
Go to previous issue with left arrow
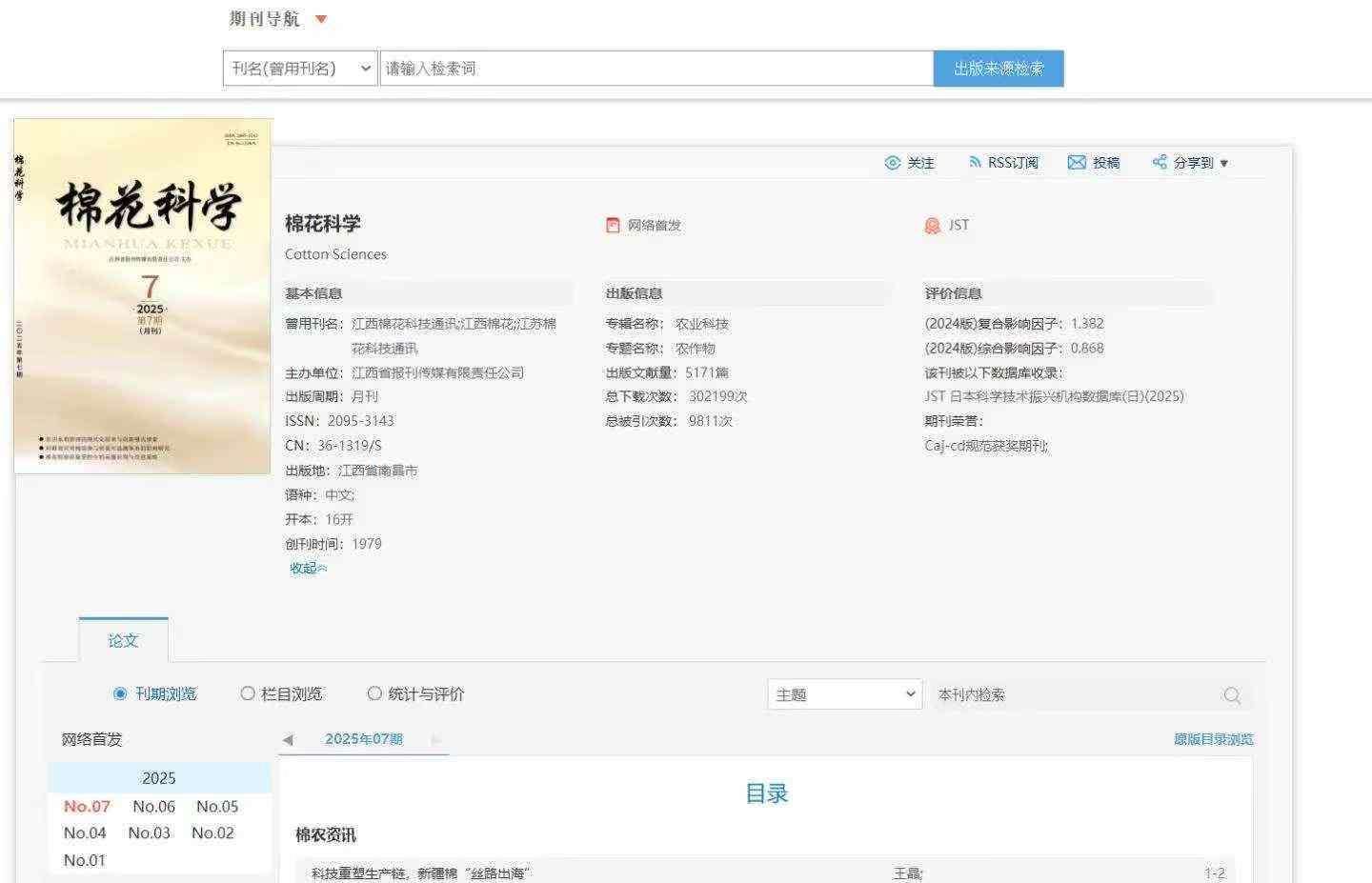point(288,740)
